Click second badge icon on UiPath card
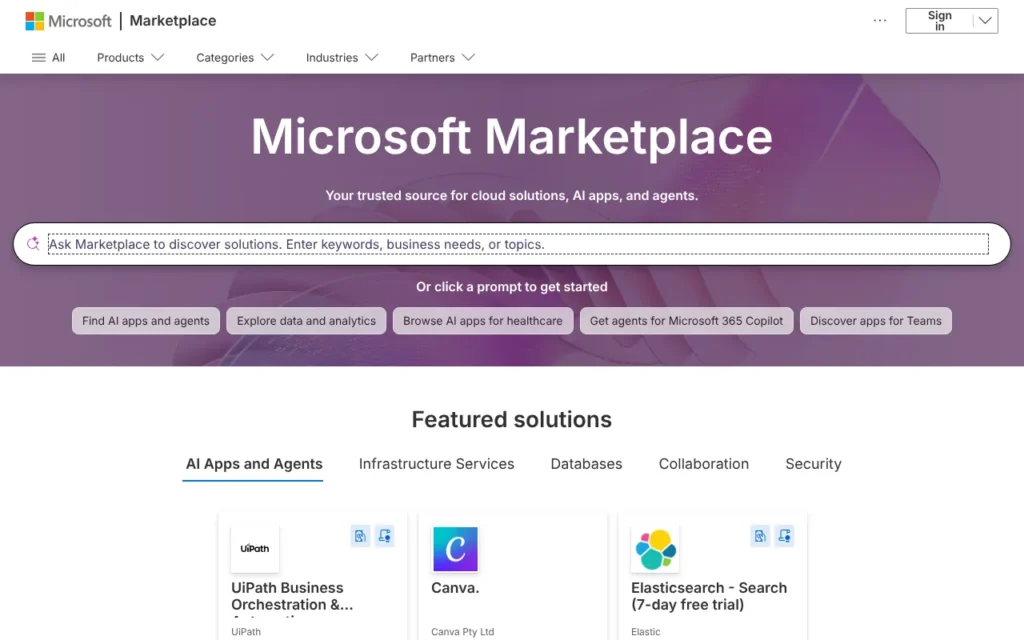This screenshot has height=640, width=1024. tap(385, 536)
